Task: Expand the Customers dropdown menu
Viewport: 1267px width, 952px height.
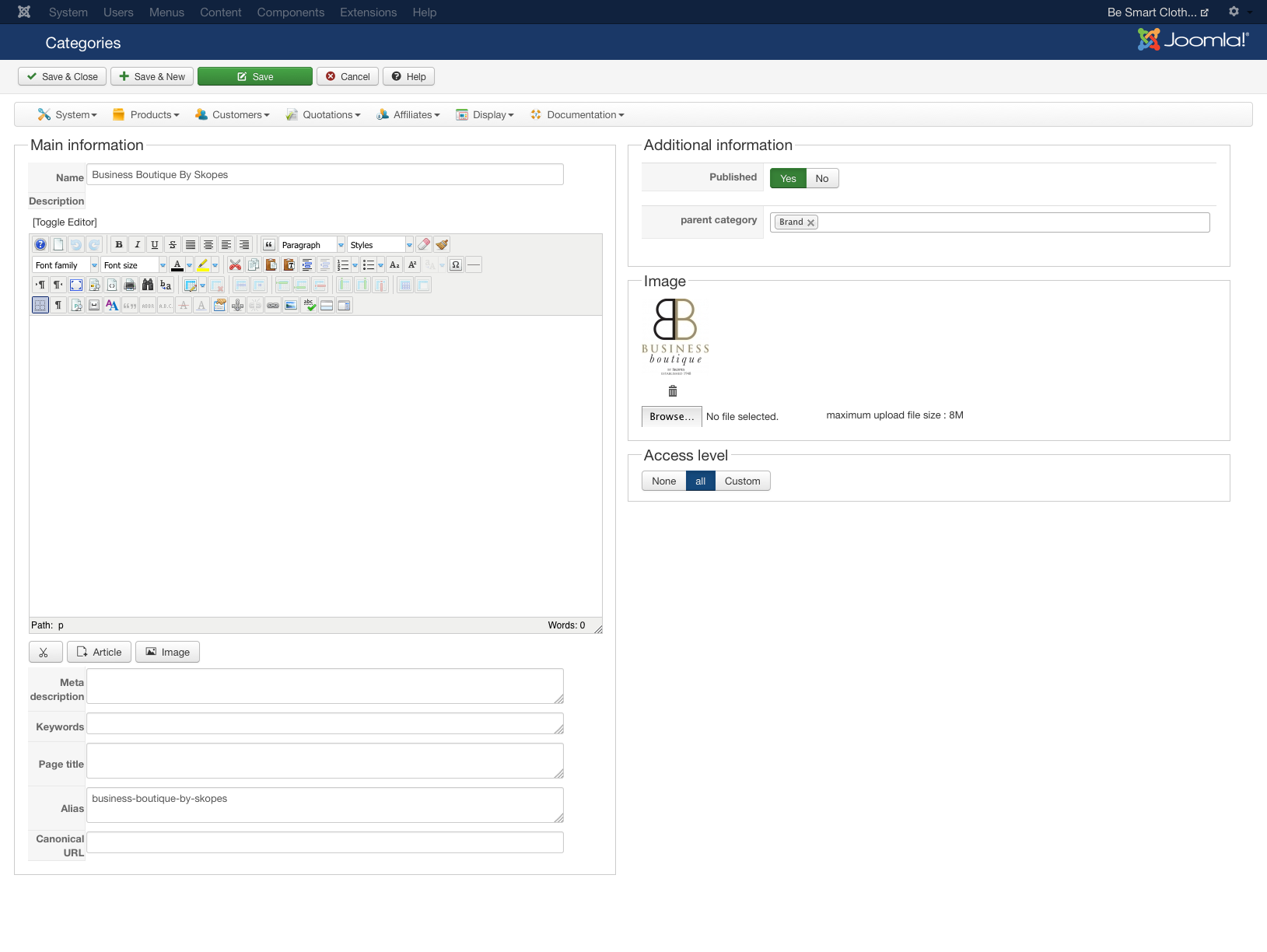Action: (x=233, y=115)
